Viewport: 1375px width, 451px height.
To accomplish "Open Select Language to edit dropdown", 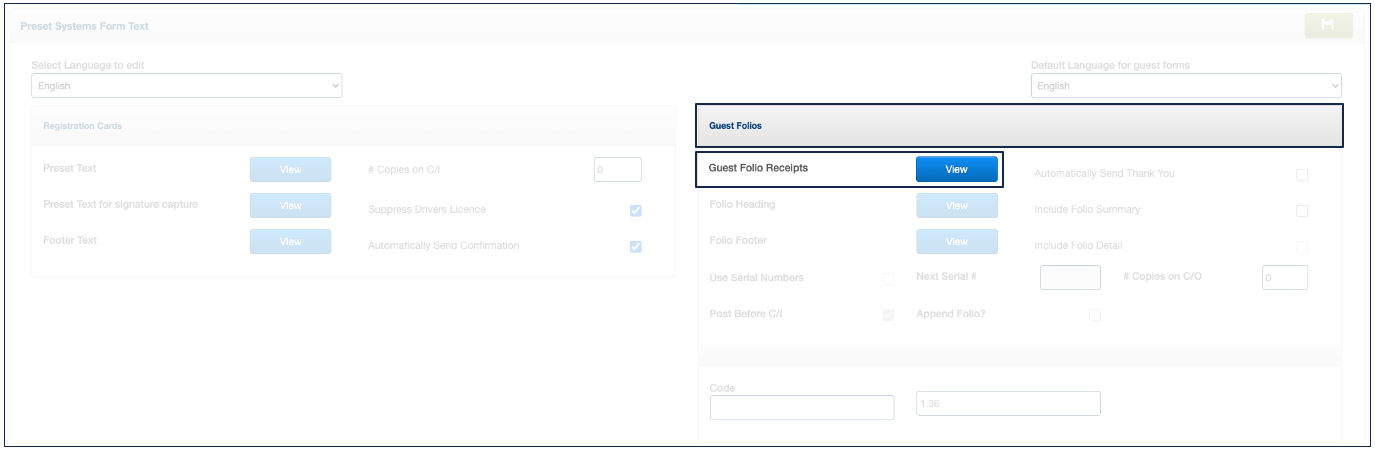I will (x=186, y=86).
